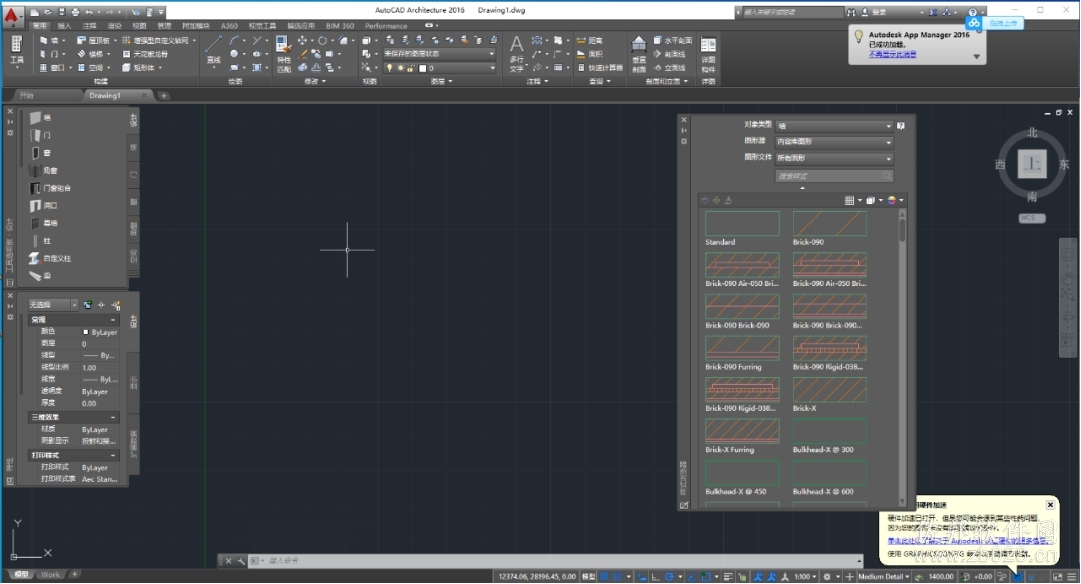Screen dimensions: 1081x584
Task: Click the Multiline Text (多行文字) tool
Action: pos(516,54)
